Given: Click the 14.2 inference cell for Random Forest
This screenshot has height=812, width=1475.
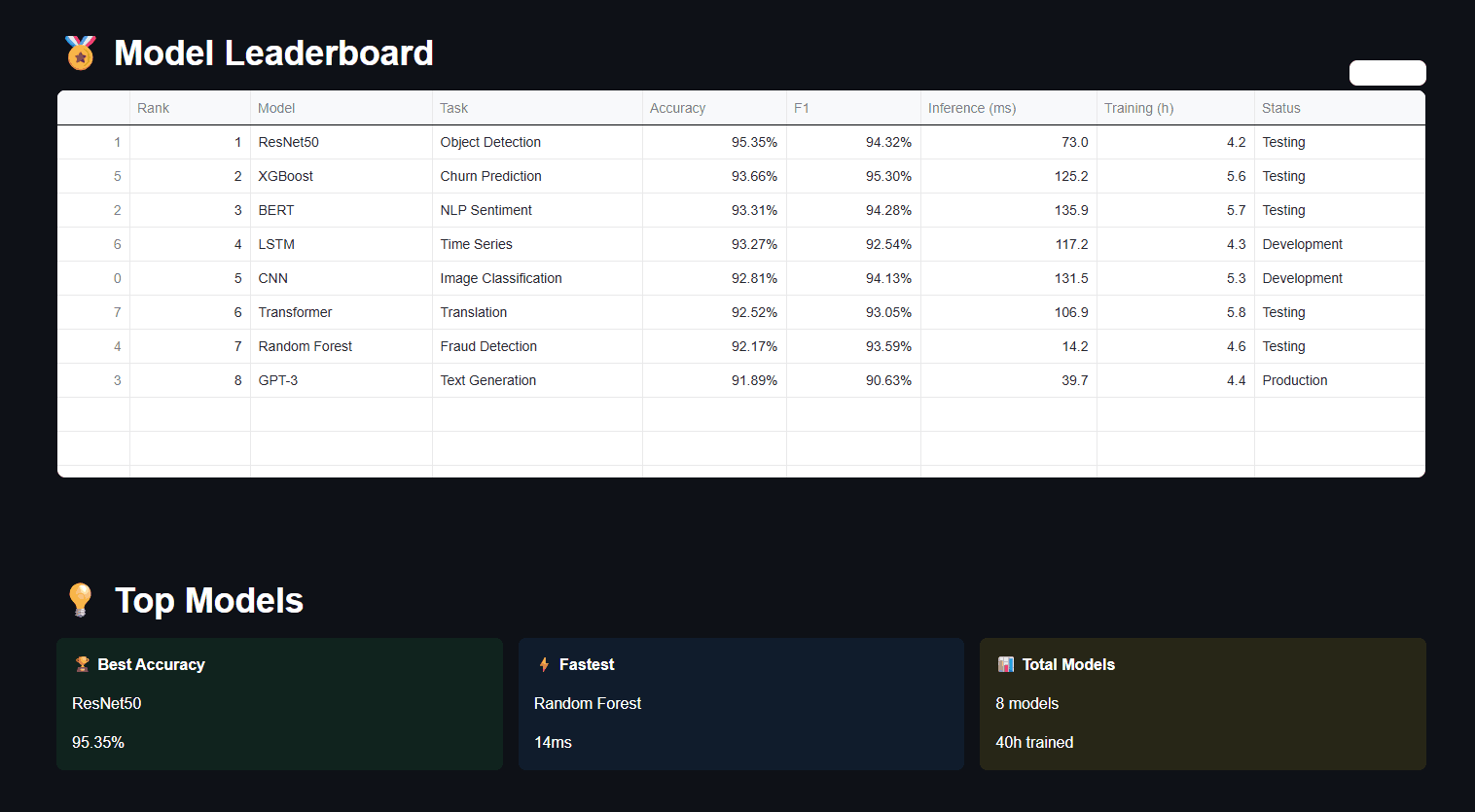Looking at the screenshot, I should click(1008, 346).
